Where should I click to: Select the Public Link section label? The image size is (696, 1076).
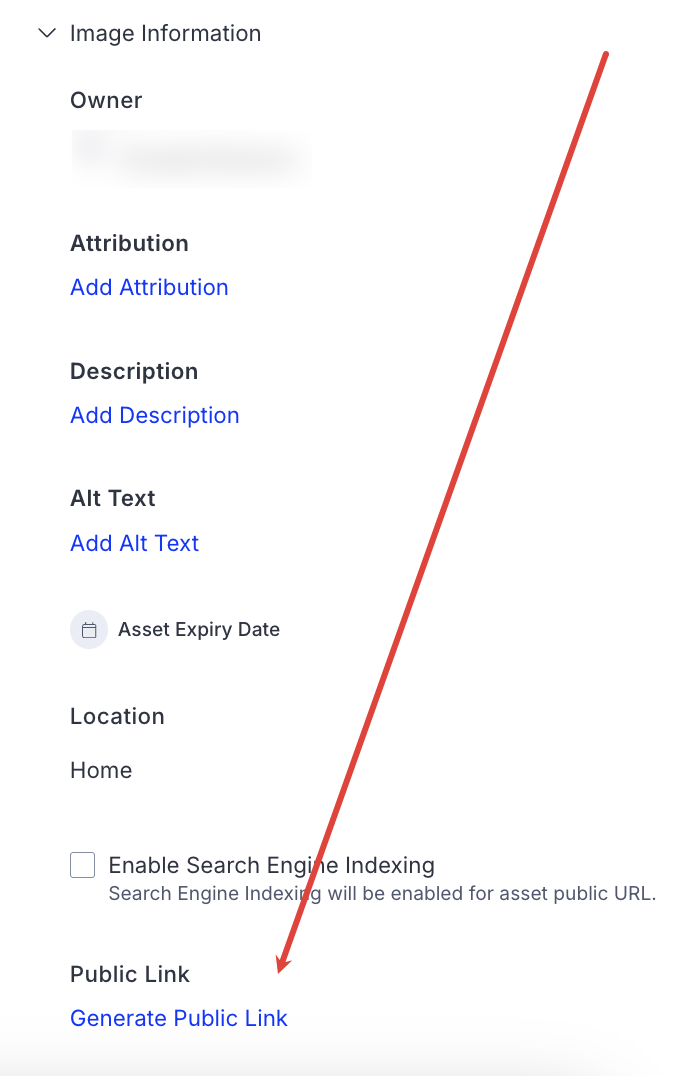(x=129, y=974)
